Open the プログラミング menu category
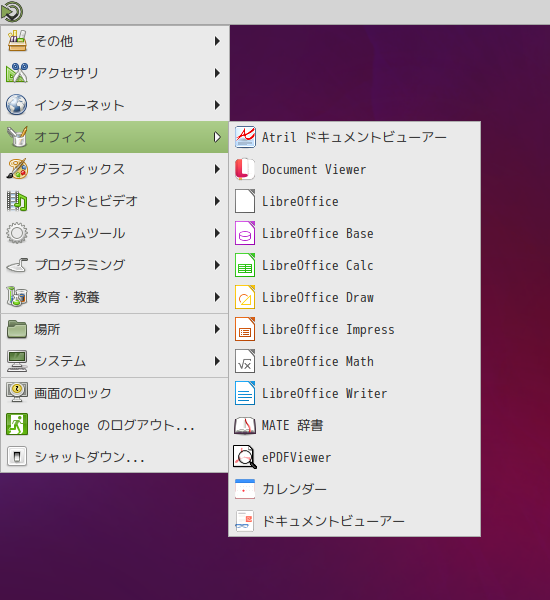Viewport: 550px width, 600px height. [114, 265]
